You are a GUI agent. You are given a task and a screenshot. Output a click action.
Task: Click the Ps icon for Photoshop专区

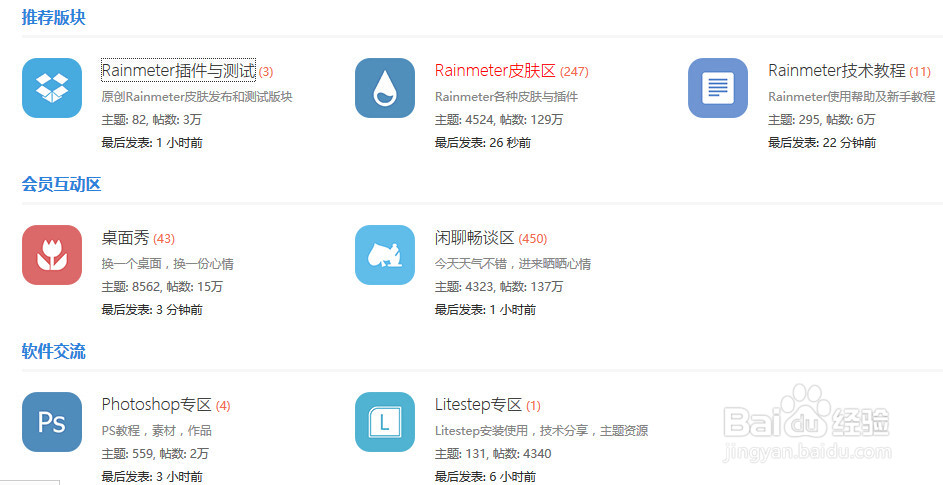[x=52, y=422]
